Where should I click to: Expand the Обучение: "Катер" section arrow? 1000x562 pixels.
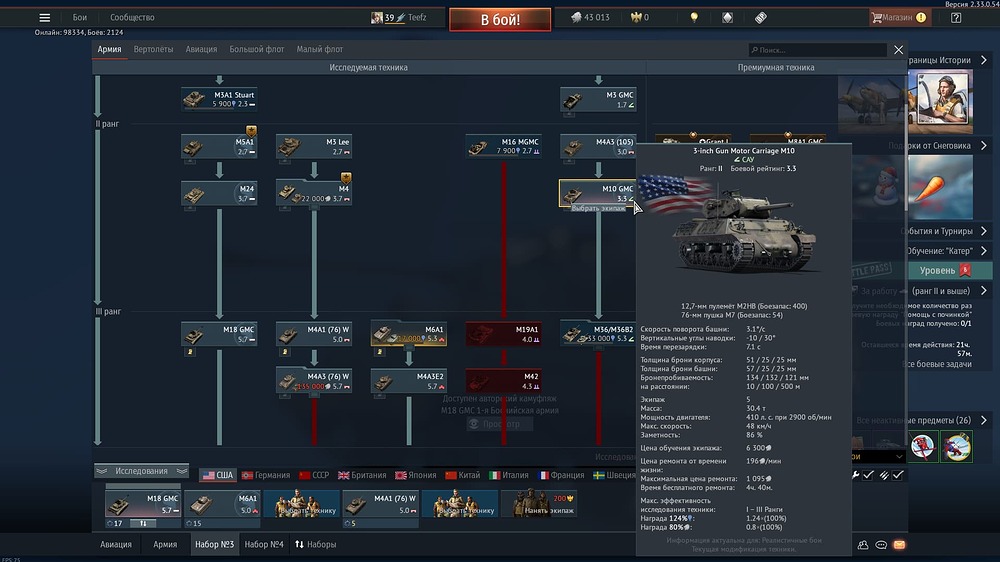pos(984,251)
